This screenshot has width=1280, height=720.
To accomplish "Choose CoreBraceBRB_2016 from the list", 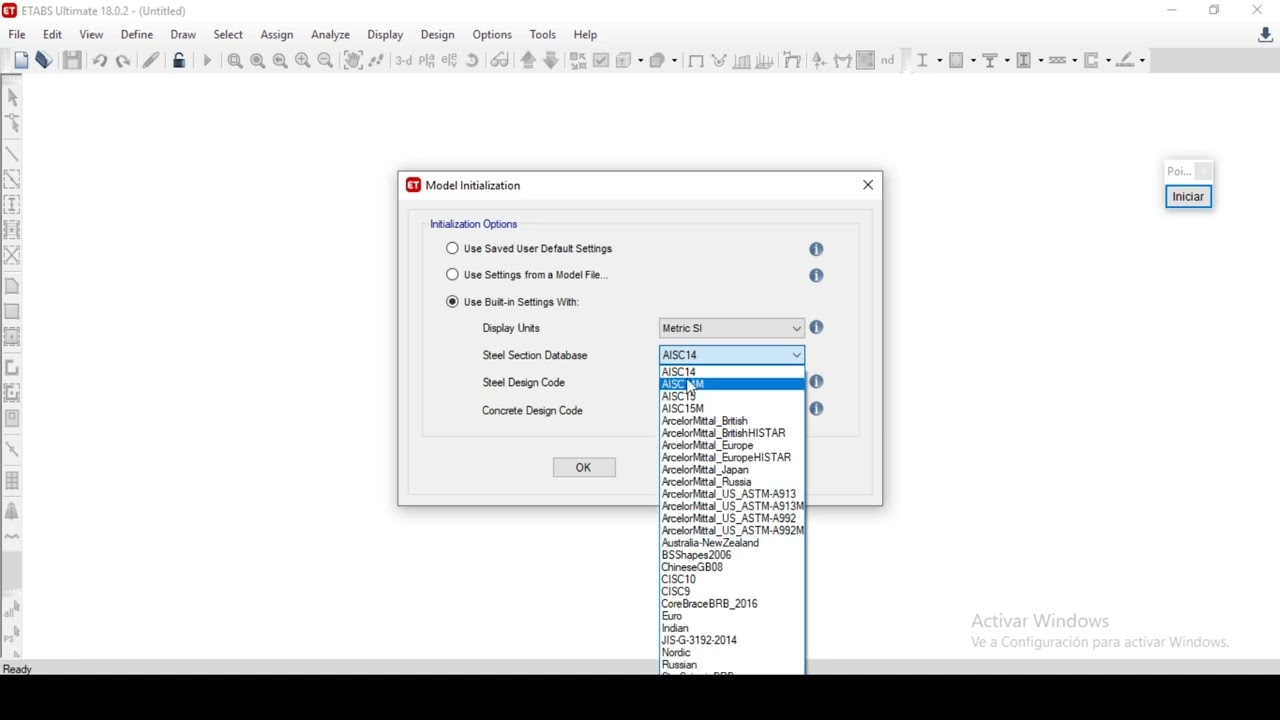I will [x=732, y=604].
